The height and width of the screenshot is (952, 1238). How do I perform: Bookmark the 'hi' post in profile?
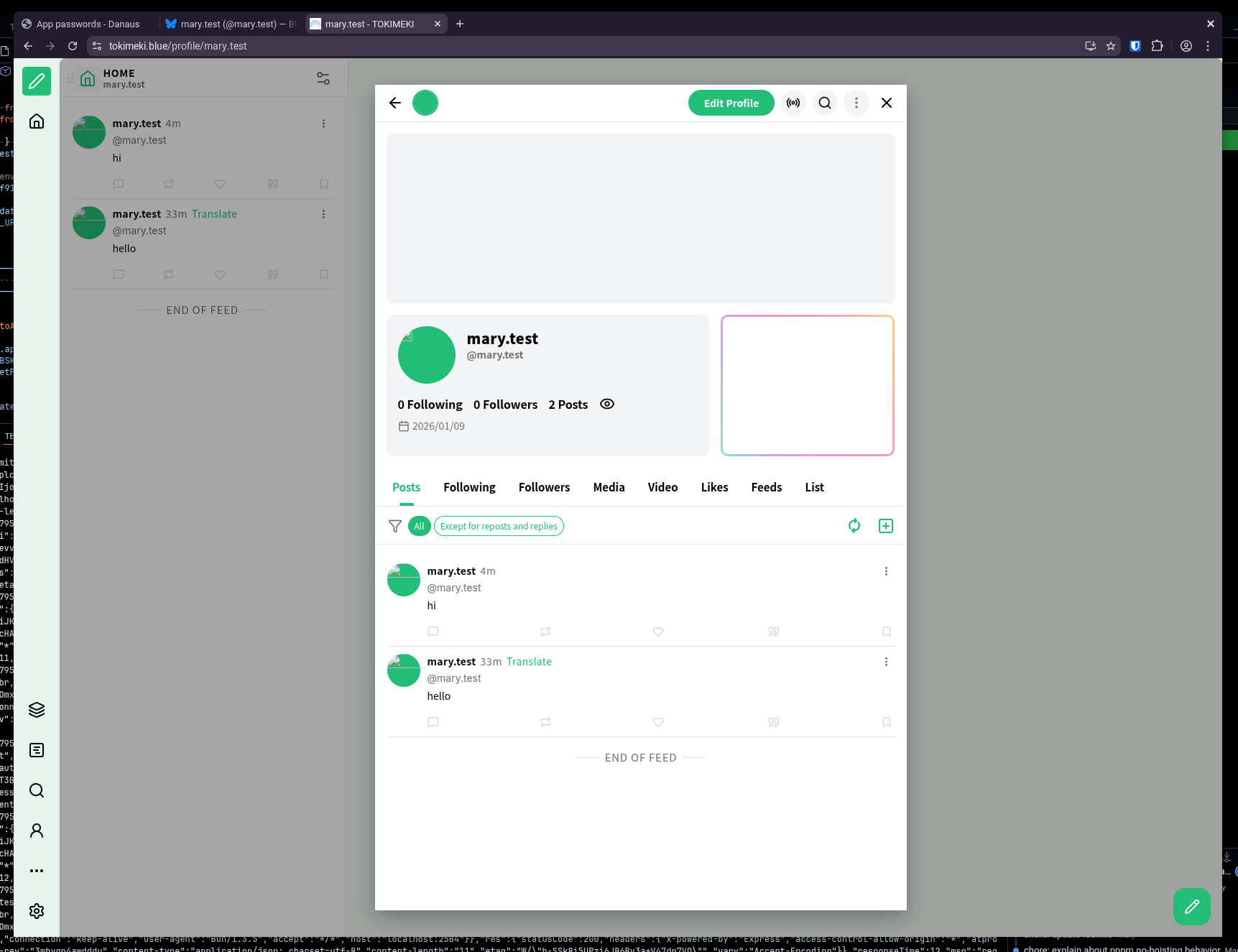(887, 632)
